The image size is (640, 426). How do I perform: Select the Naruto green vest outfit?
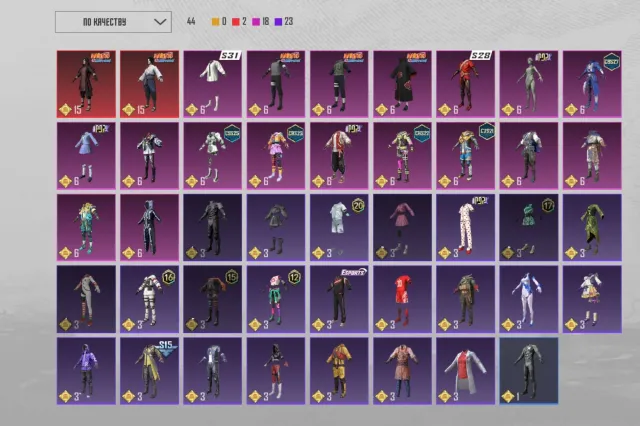point(339,84)
